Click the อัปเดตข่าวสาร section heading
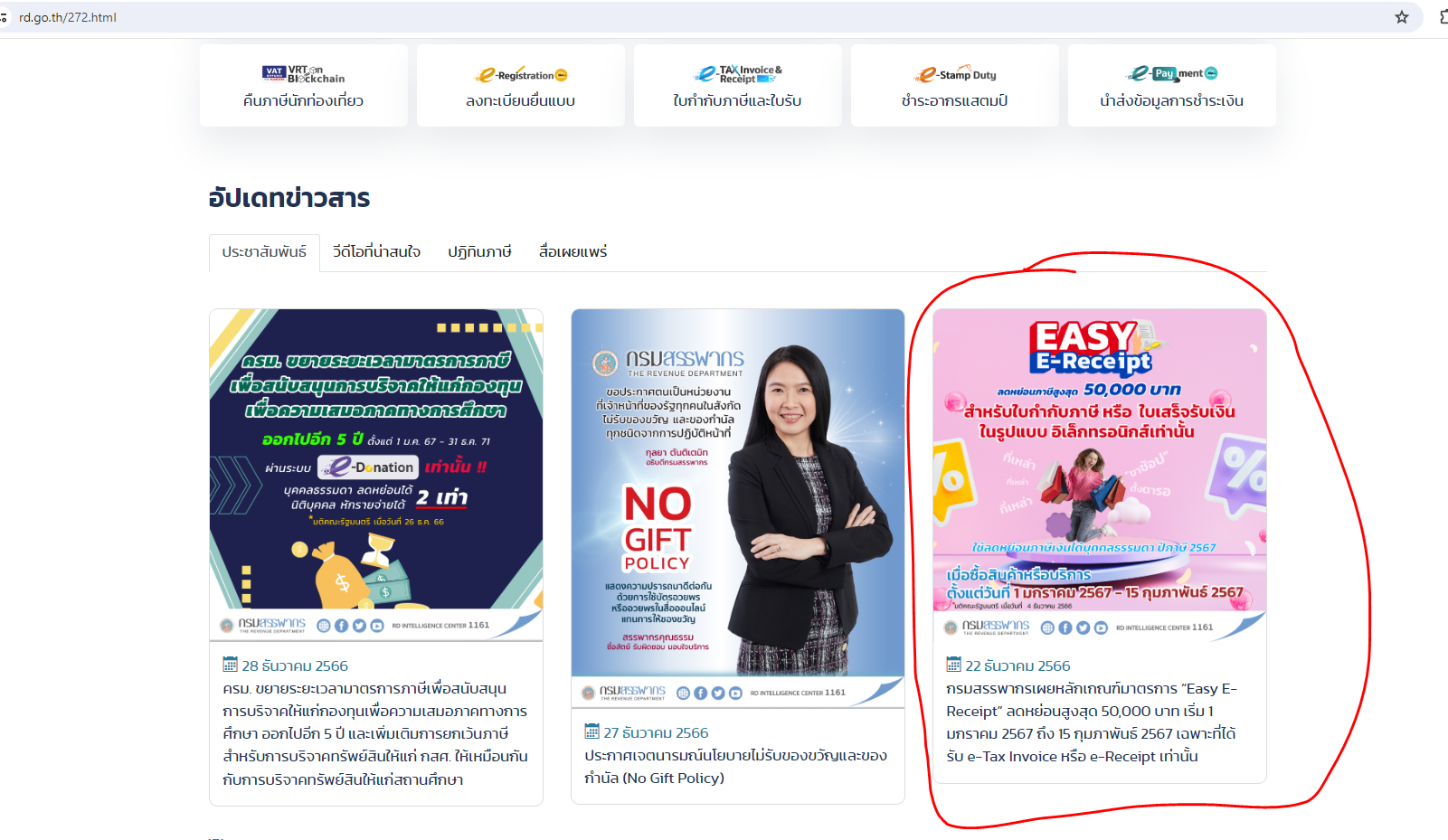1448x840 pixels. 289,198
